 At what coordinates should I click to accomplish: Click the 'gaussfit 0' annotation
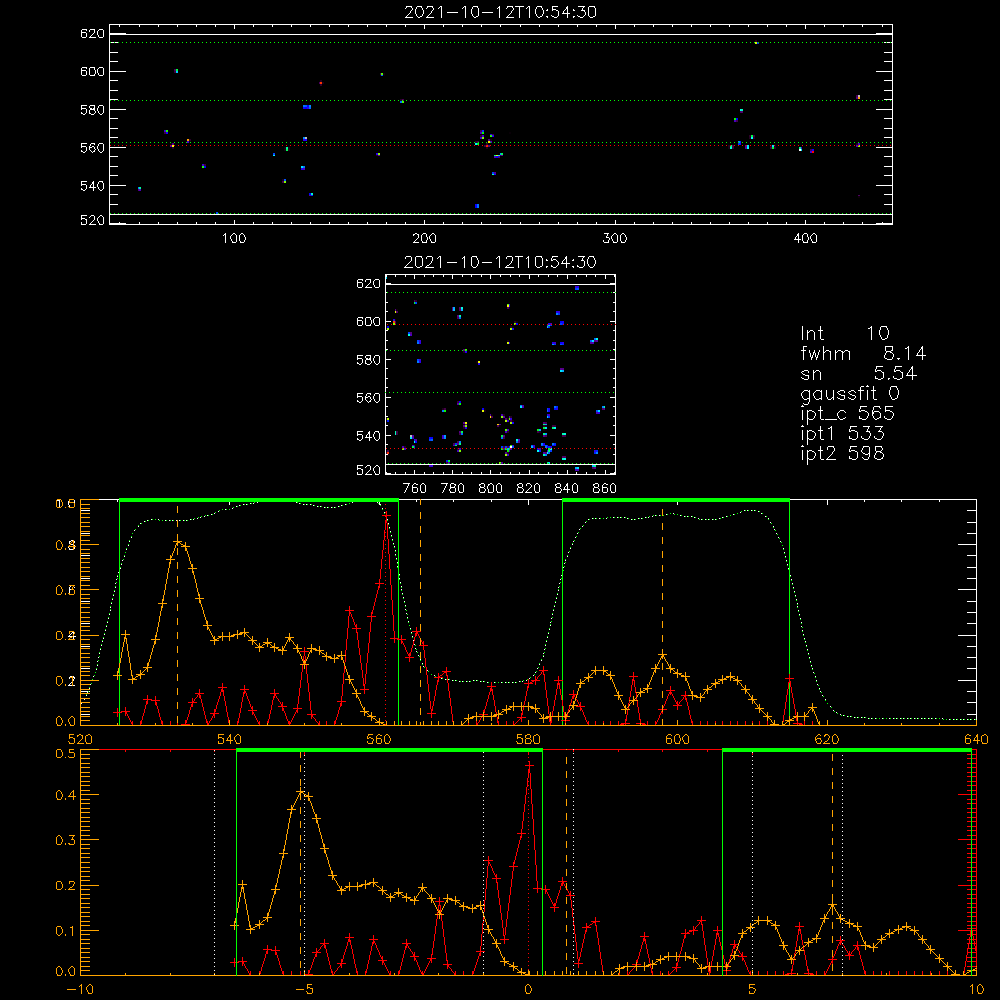coord(849,393)
